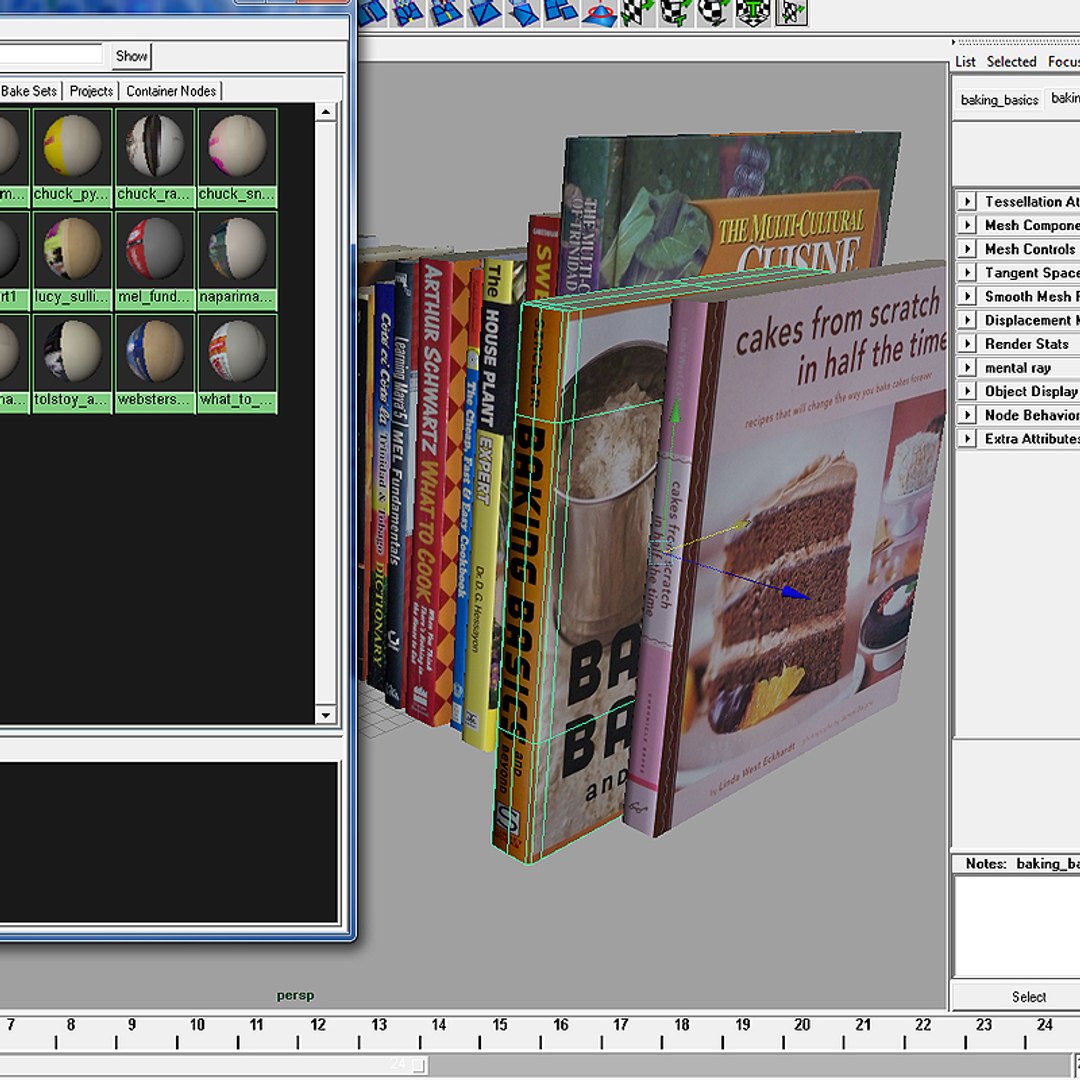Select the naparima... material swatch
Image resolution: width=1080 pixels, height=1080 pixels.
click(x=237, y=260)
